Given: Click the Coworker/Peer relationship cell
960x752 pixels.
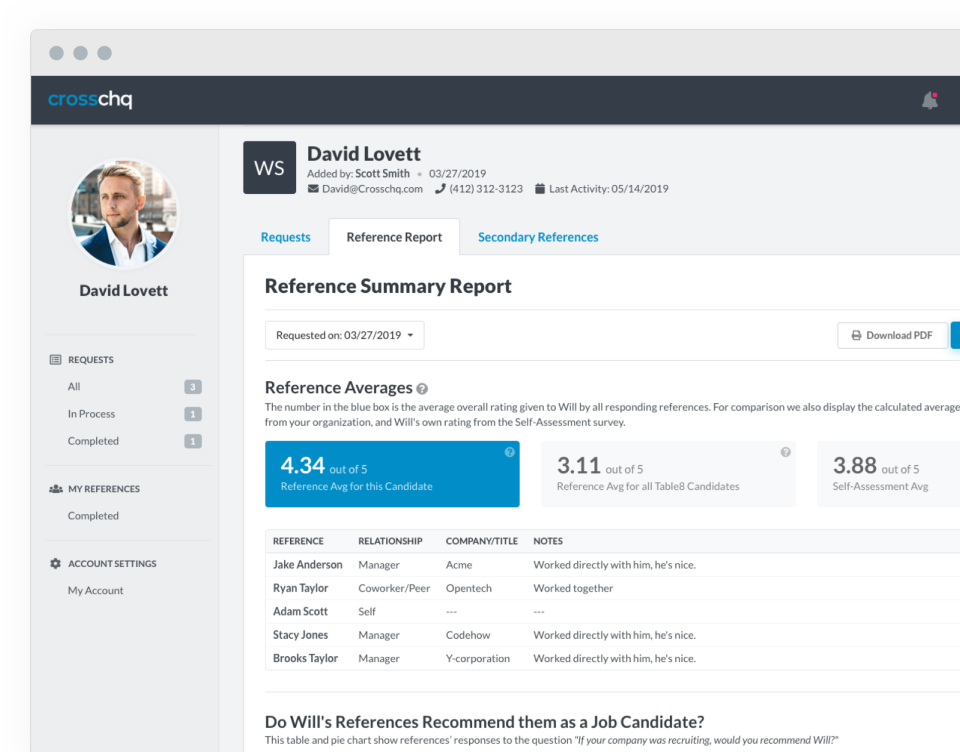Looking at the screenshot, I should (394, 588).
